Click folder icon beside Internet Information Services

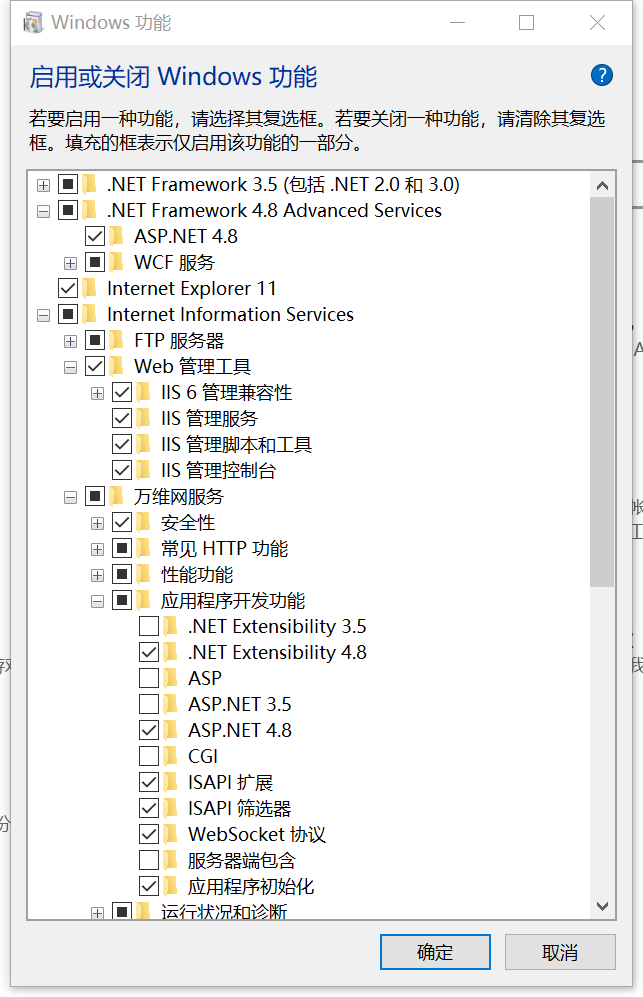coord(90,314)
